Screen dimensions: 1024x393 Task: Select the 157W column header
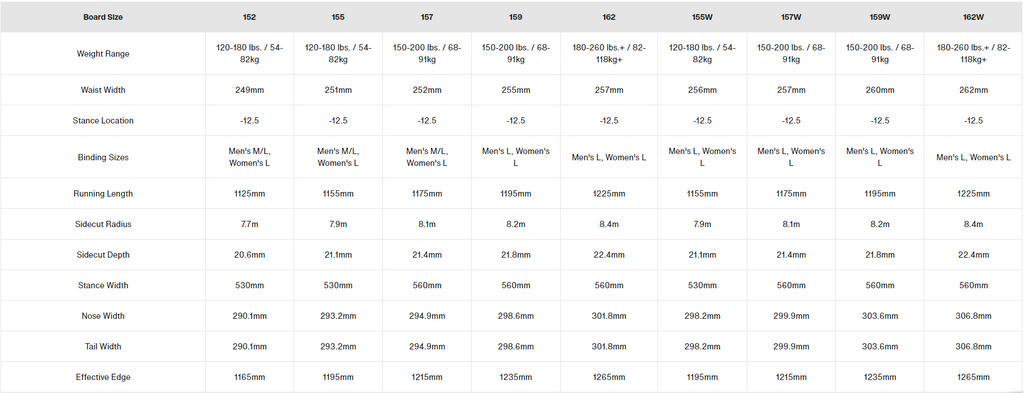tap(792, 18)
